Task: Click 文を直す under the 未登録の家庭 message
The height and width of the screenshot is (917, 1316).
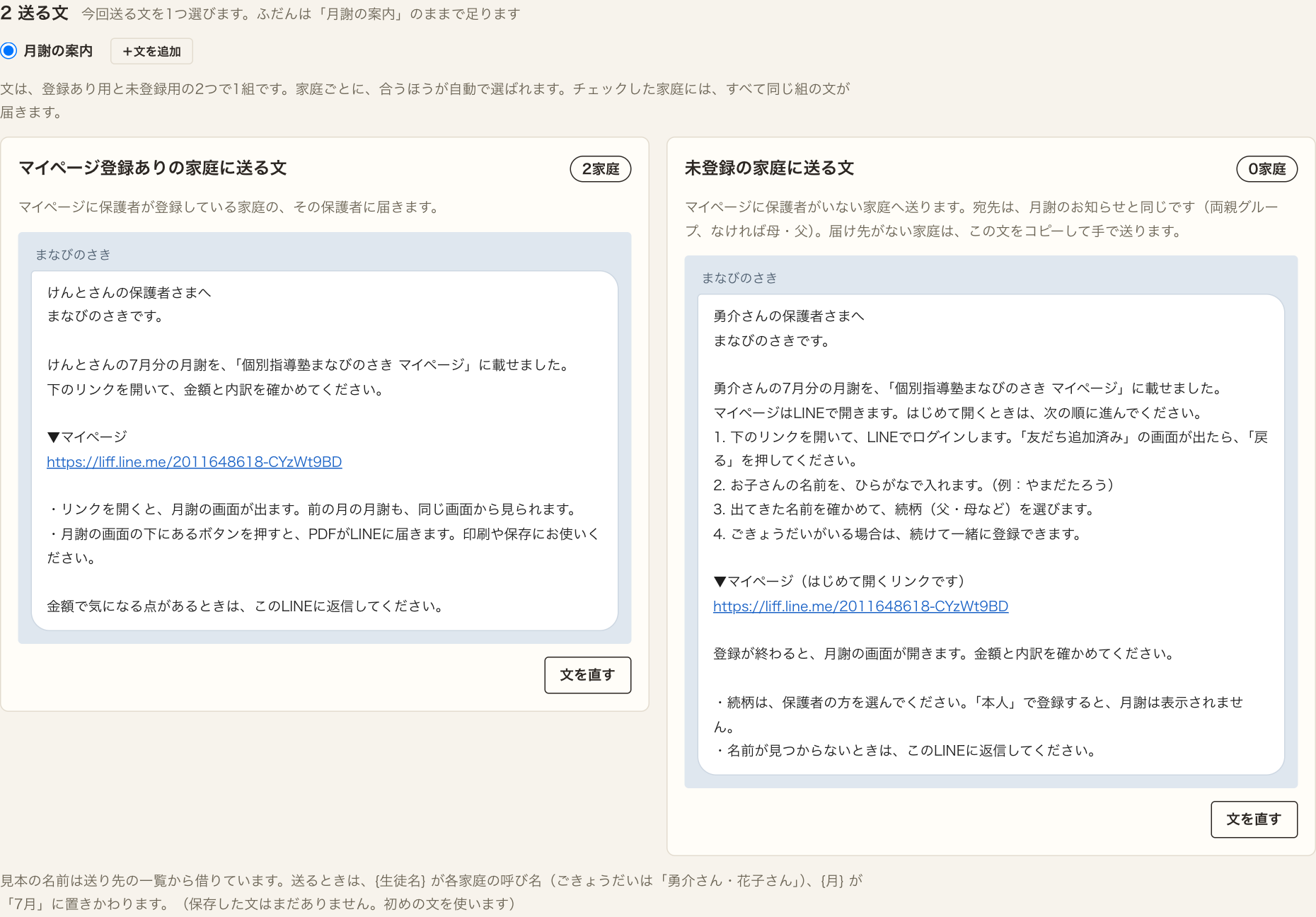Action: tap(1254, 819)
